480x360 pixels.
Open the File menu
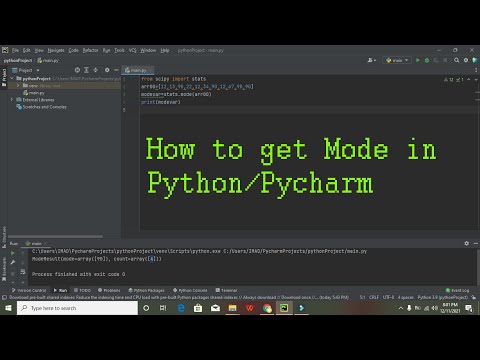click(x=15, y=50)
